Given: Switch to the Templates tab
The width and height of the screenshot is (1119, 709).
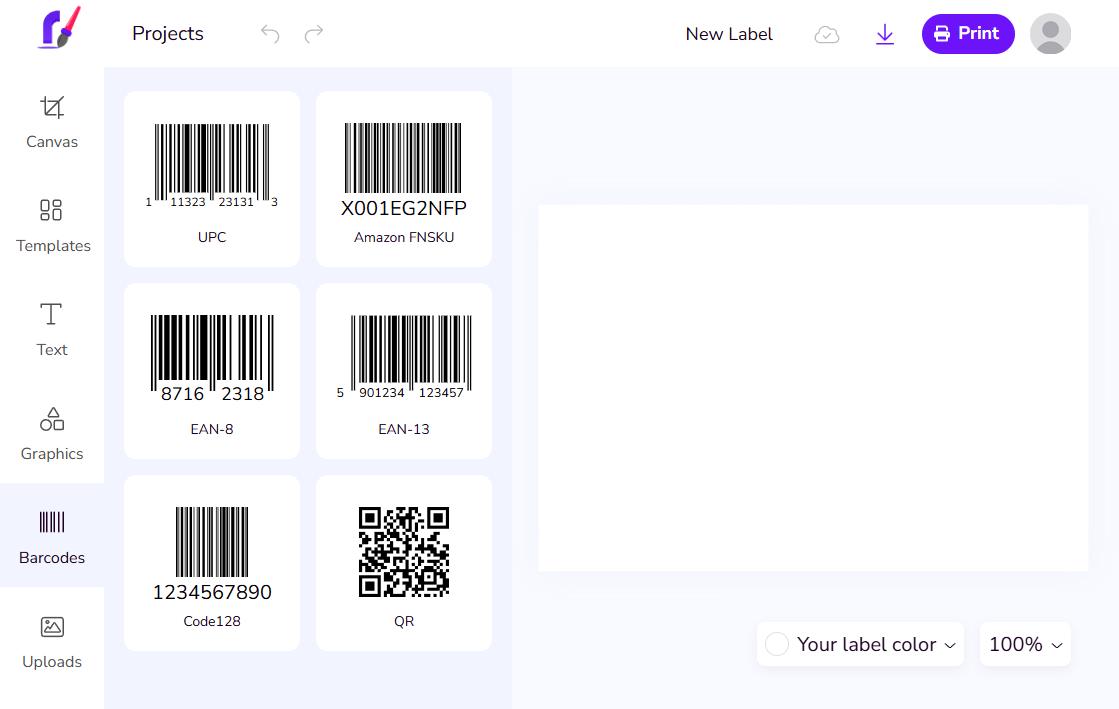Looking at the screenshot, I should [52, 225].
